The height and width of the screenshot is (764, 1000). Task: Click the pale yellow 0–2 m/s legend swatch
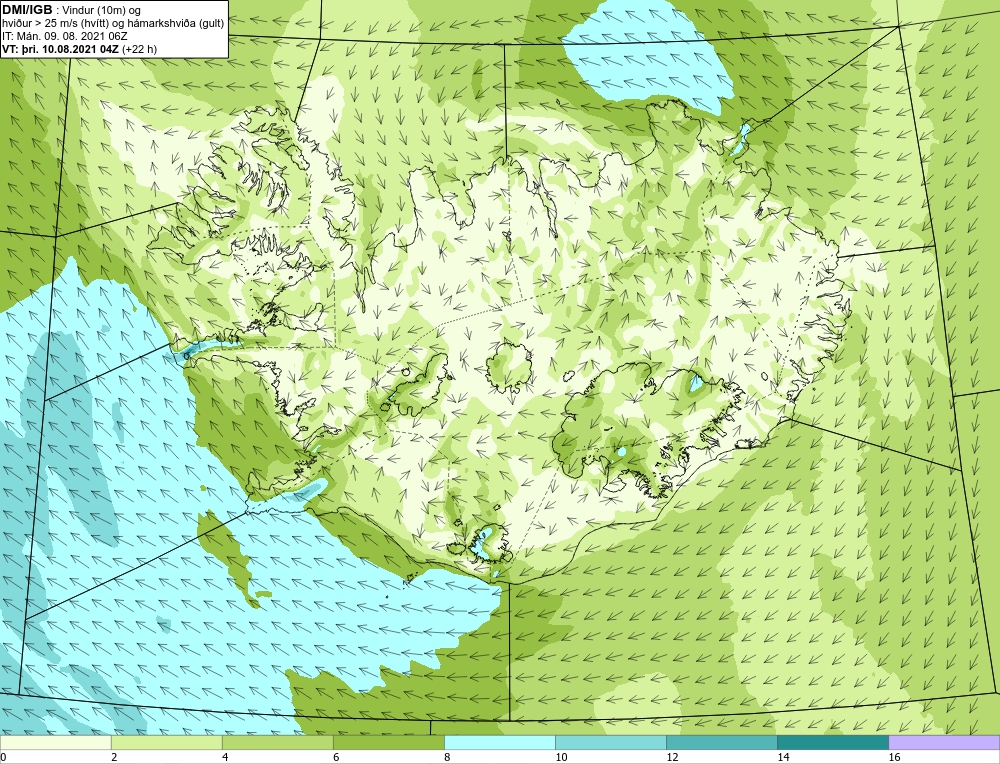(55, 742)
